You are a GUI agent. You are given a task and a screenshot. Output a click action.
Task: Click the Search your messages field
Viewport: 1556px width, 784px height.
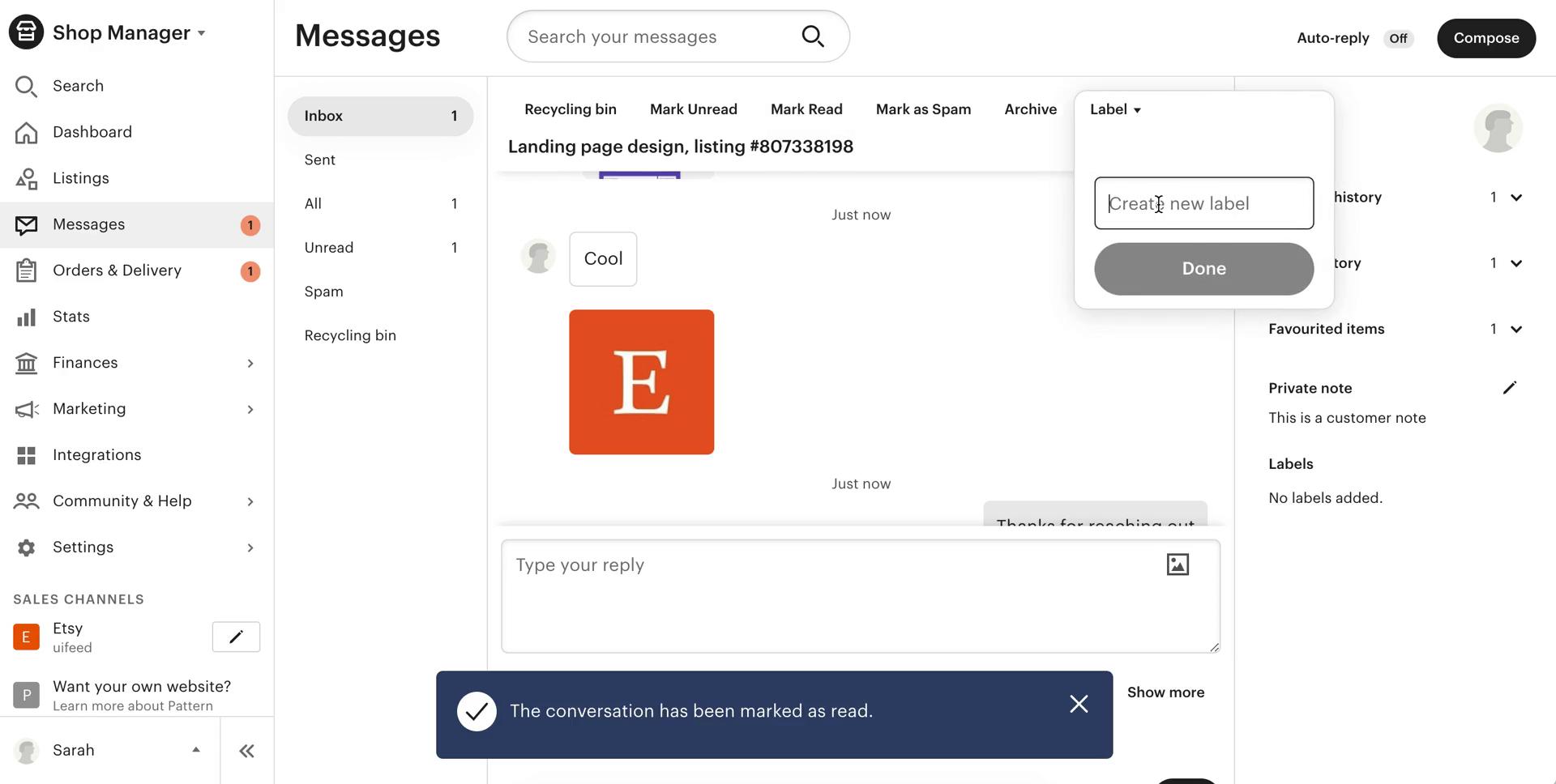click(x=678, y=36)
